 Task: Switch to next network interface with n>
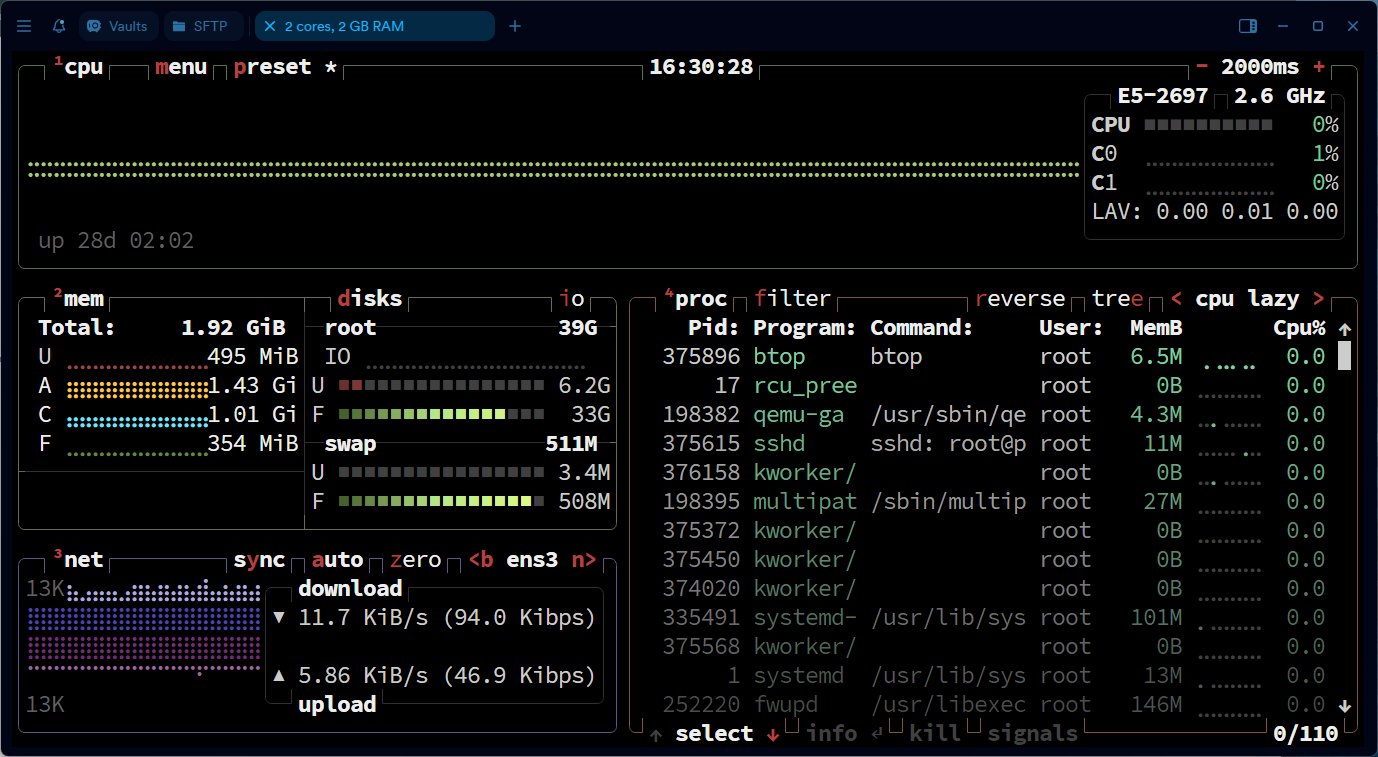(x=583, y=560)
